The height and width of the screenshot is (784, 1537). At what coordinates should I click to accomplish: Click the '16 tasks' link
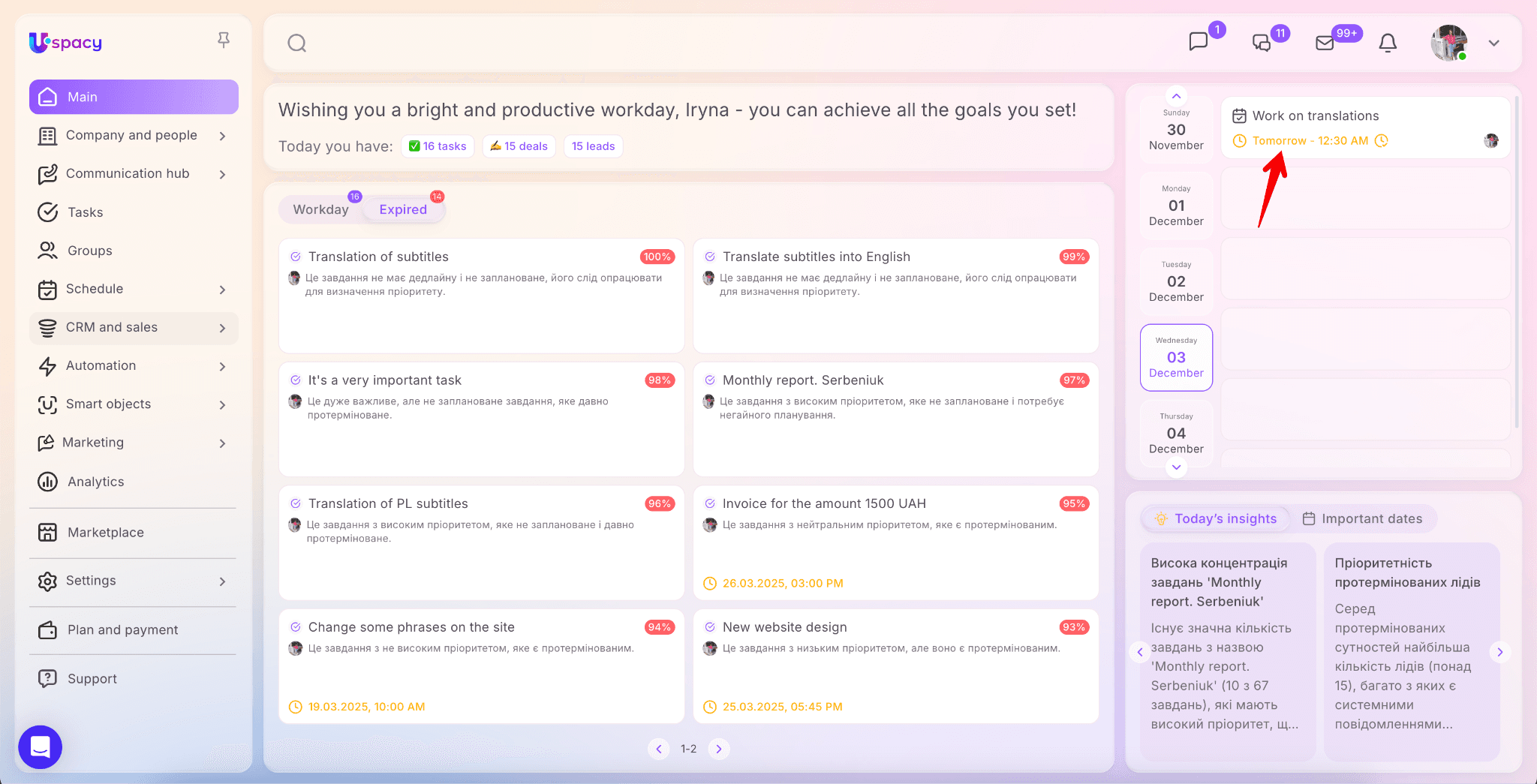point(438,146)
